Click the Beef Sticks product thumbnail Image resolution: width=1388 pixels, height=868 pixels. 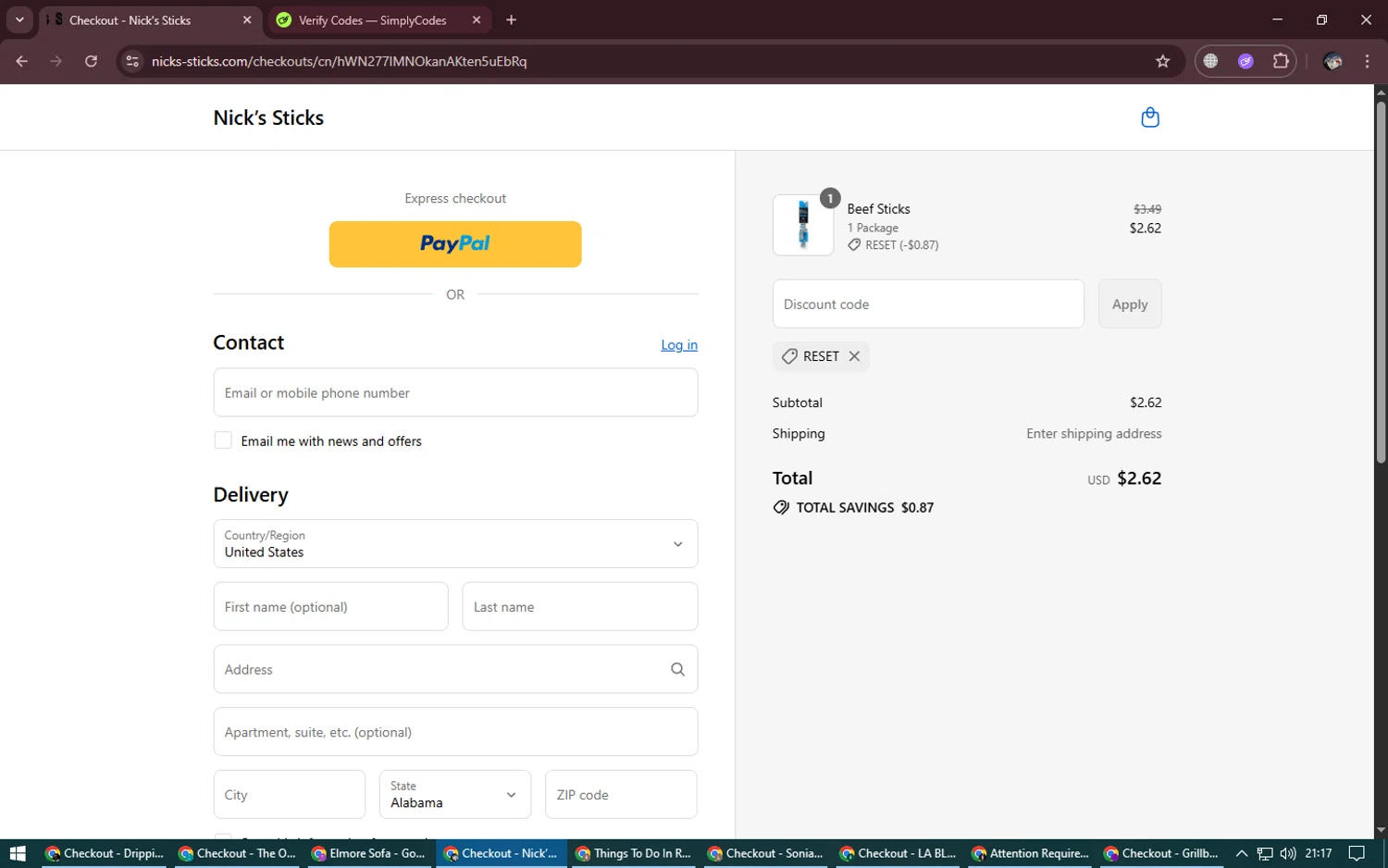pyautogui.click(x=803, y=225)
